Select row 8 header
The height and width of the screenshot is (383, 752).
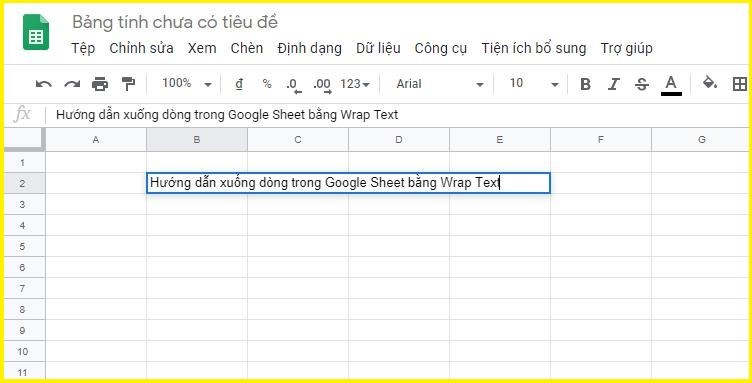coord(24,310)
